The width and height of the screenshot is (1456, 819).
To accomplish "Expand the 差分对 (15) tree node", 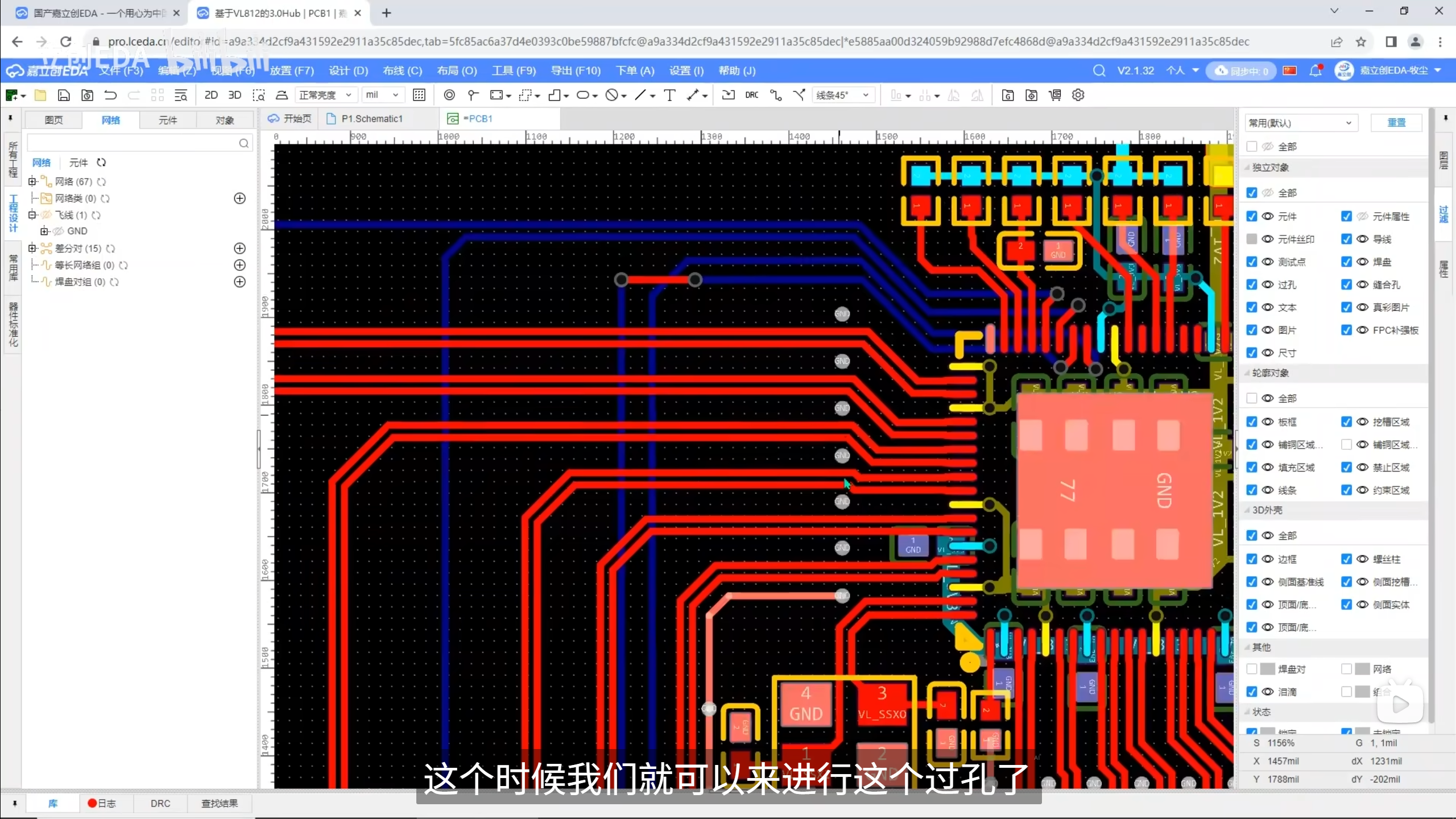I will coord(32,248).
